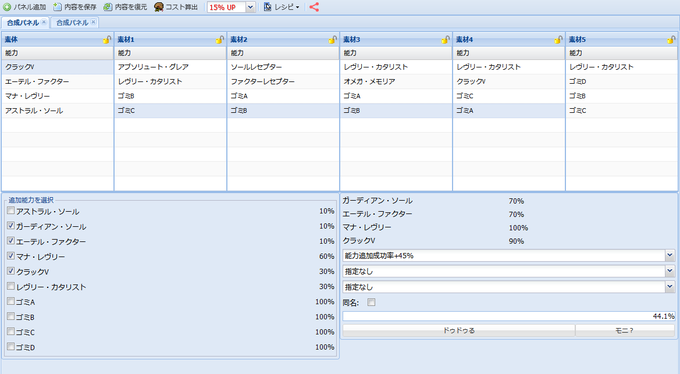
Task: Check the ゴミC checkbox
Action: [11, 331]
